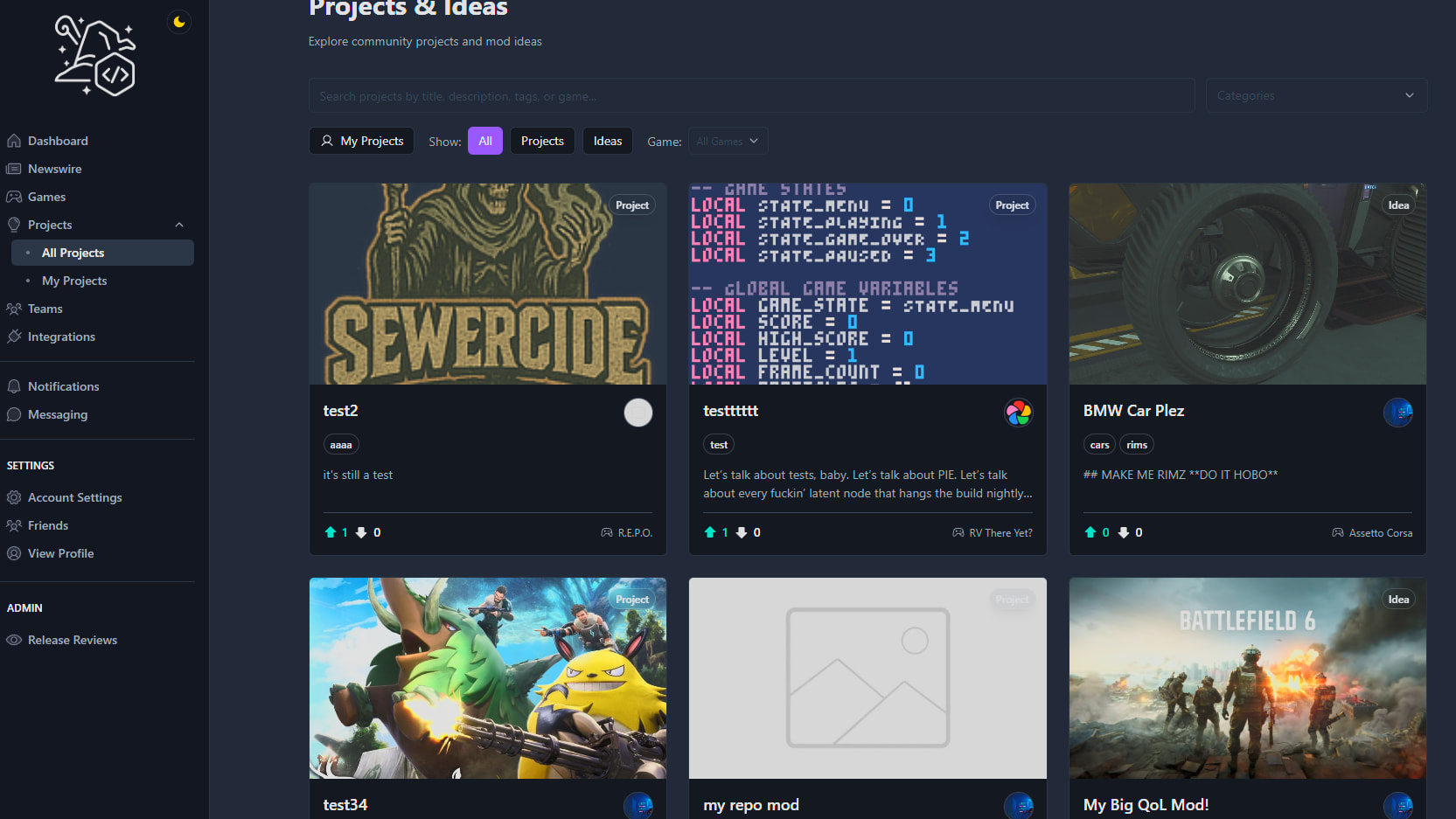The height and width of the screenshot is (819, 1456).
Task: Downvote BMW Car Plez idea
Action: click(x=1124, y=532)
